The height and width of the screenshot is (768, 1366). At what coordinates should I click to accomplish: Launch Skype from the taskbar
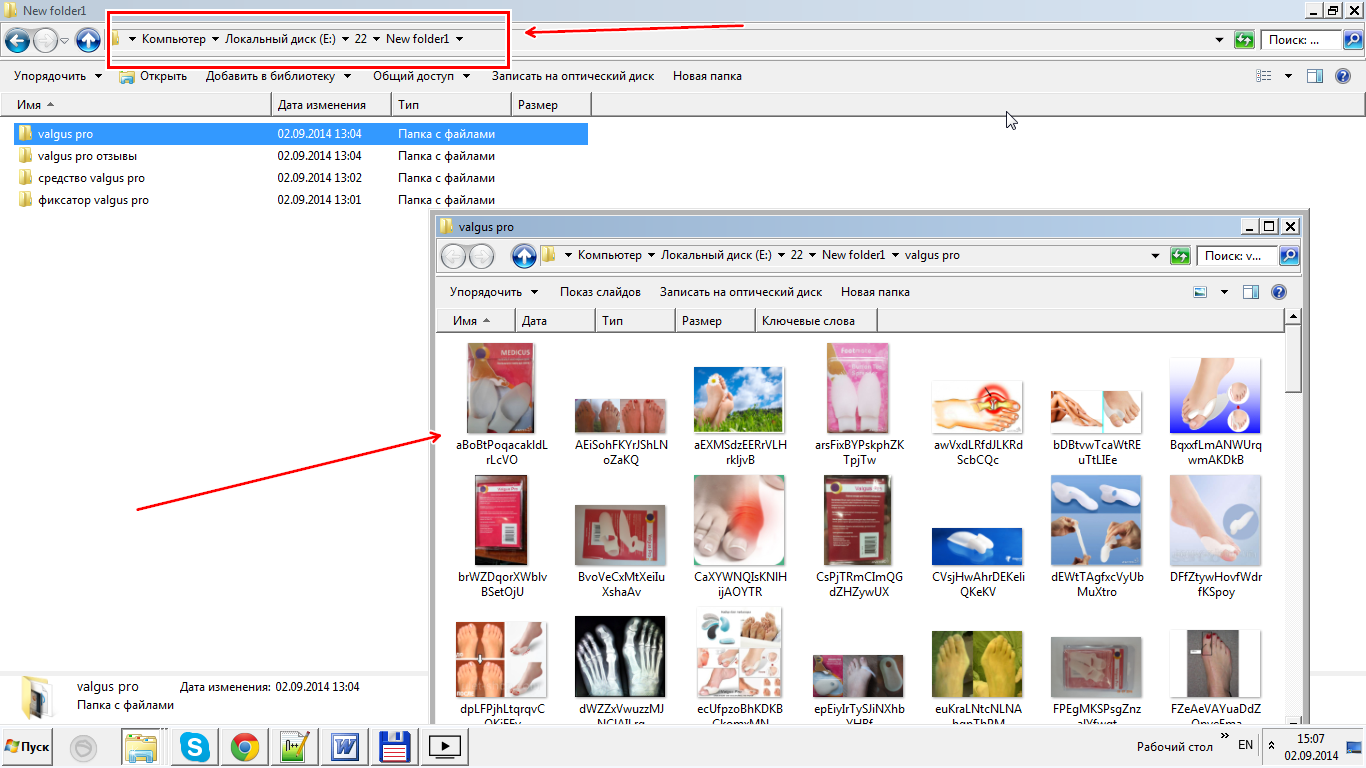194,747
